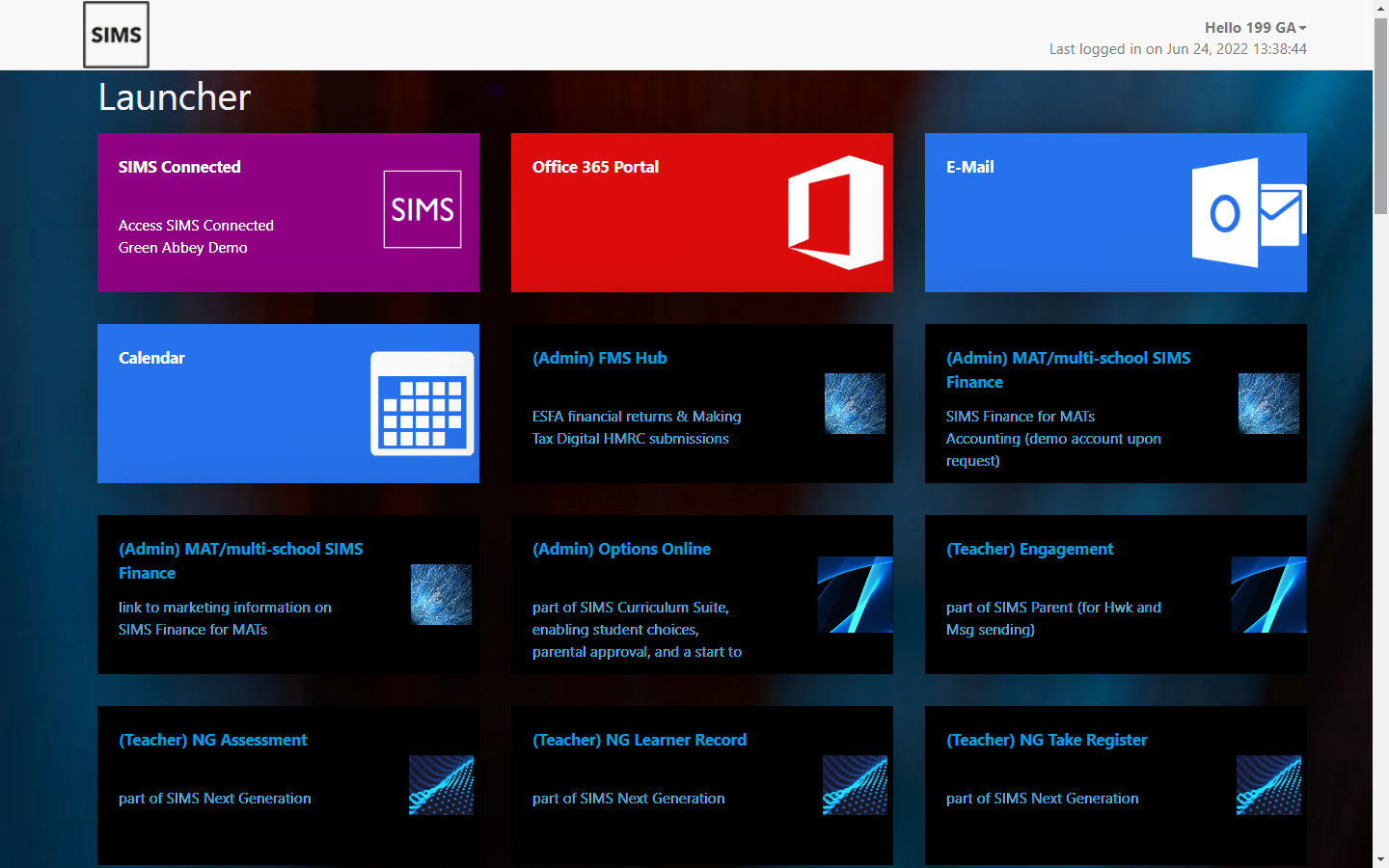This screenshot has height=868, width=1389.
Task: Click 'part of SIMS Curriculum Suite' description
Action: click(637, 629)
